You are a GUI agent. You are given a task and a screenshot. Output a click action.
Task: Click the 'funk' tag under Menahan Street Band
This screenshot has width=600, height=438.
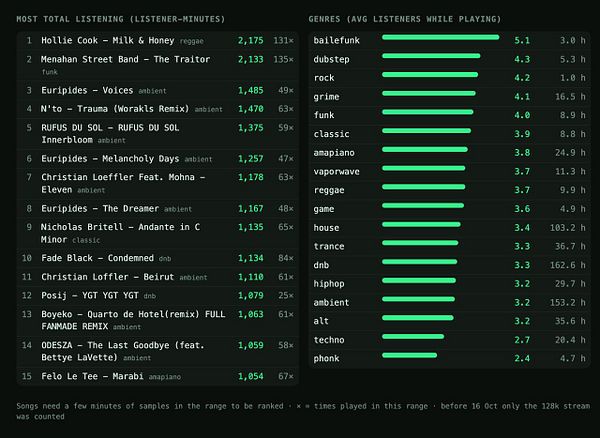tap(49, 72)
